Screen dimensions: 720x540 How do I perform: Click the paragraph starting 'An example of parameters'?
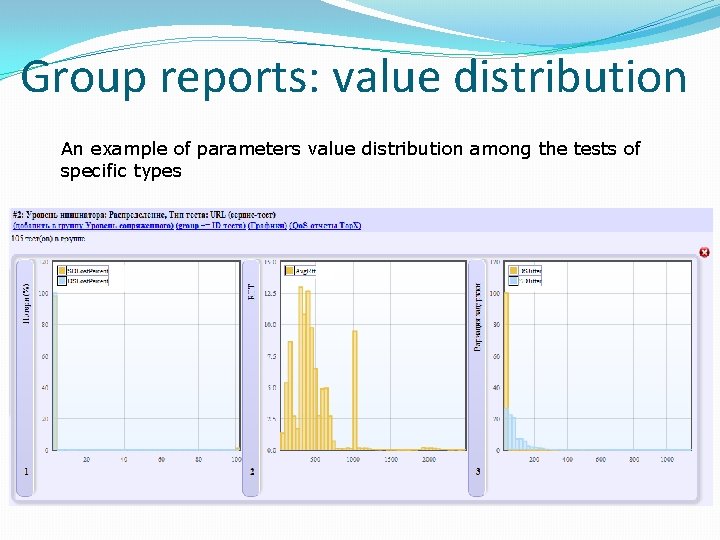point(350,159)
